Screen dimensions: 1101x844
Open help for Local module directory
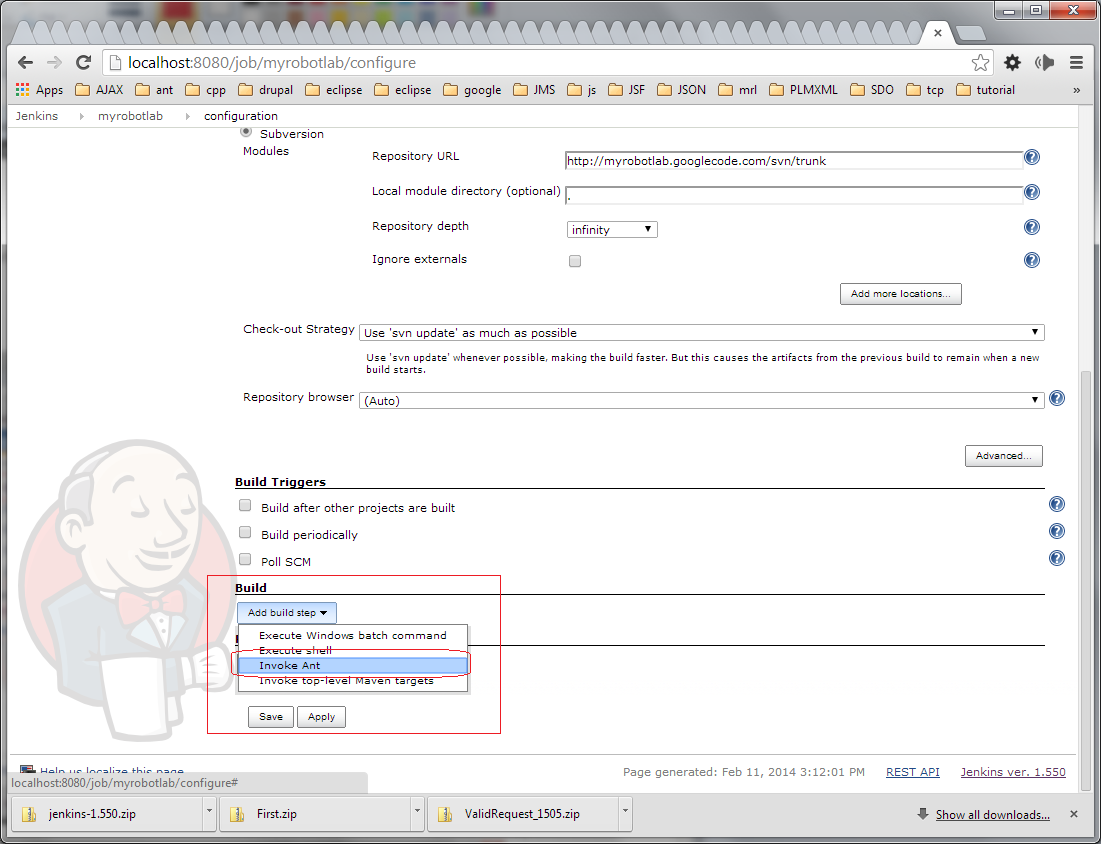1031,192
